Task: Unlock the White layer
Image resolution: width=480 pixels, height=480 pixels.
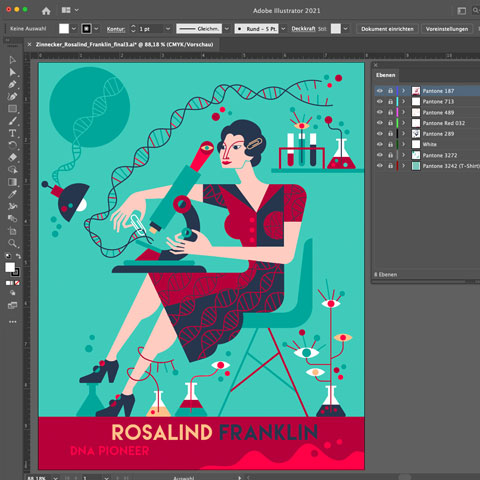Action: (x=390, y=144)
